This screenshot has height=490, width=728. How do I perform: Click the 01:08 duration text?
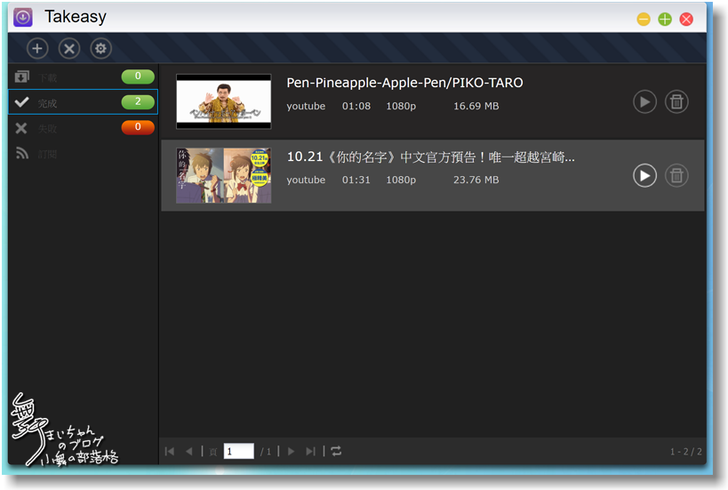pyautogui.click(x=356, y=106)
